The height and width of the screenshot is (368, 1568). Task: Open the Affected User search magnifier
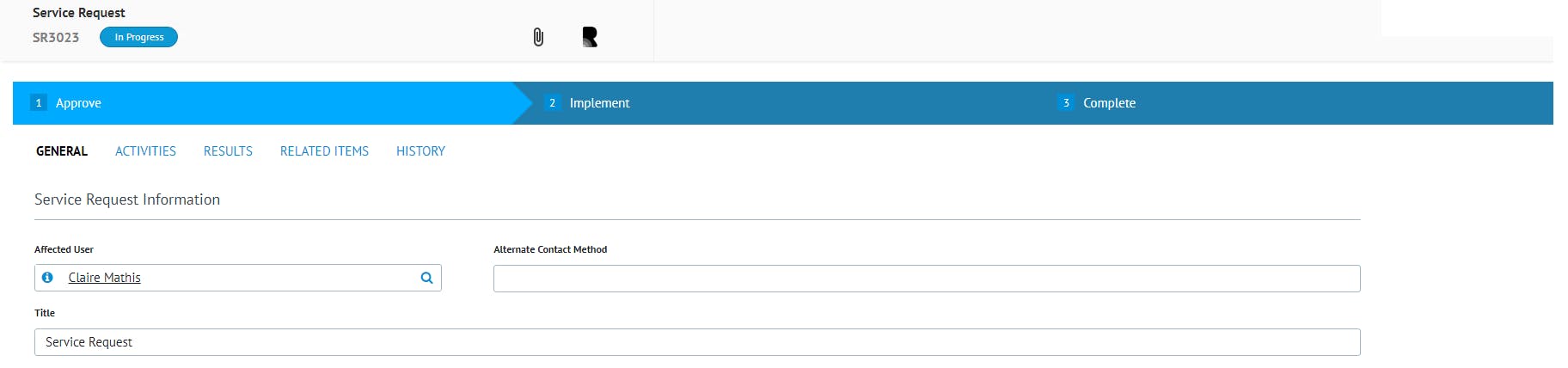[x=426, y=278]
